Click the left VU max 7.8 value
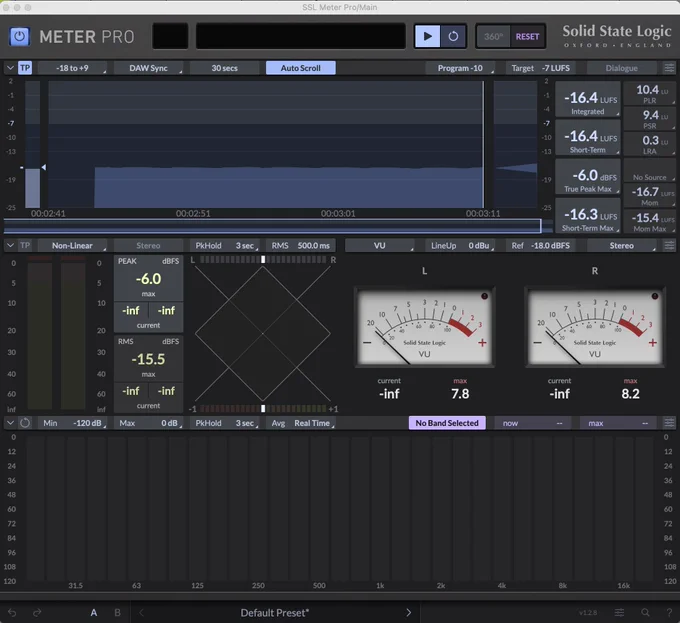This screenshot has height=623, width=680. click(460, 394)
